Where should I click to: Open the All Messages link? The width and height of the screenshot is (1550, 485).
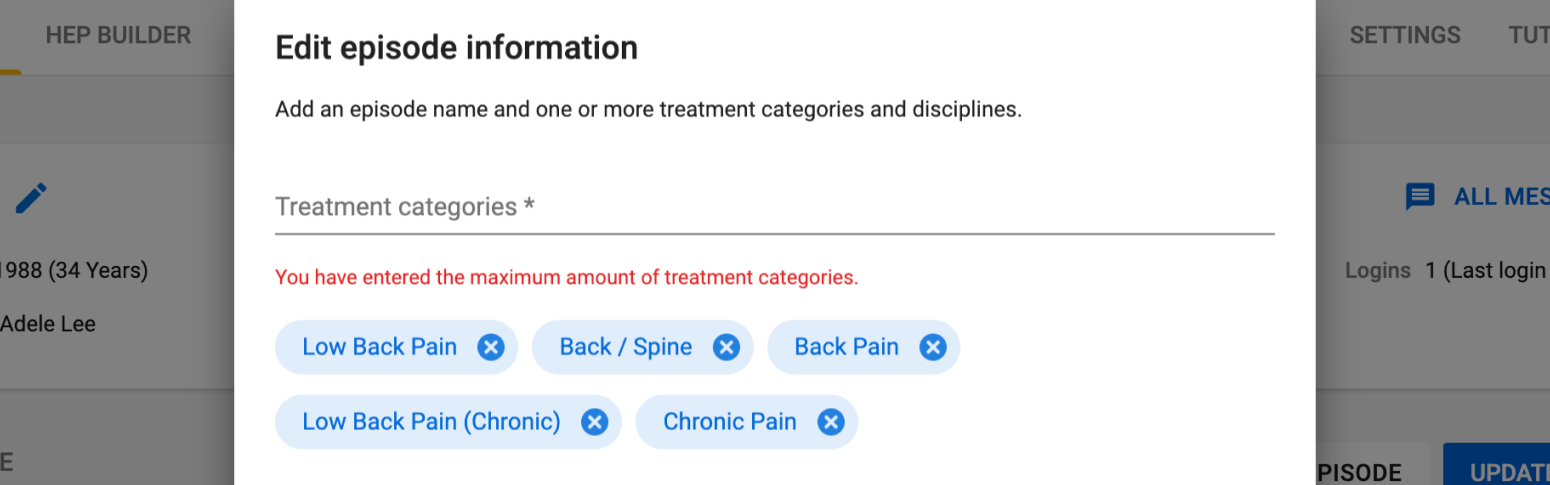click(1501, 197)
